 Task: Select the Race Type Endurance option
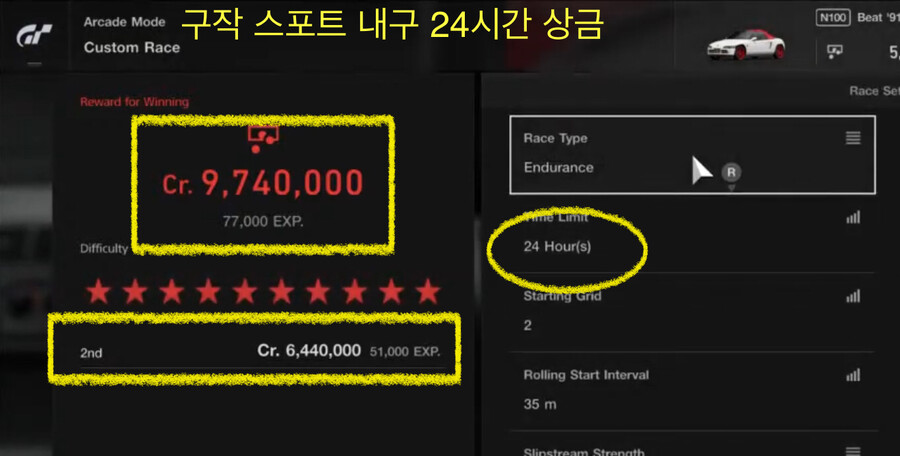tap(692, 154)
